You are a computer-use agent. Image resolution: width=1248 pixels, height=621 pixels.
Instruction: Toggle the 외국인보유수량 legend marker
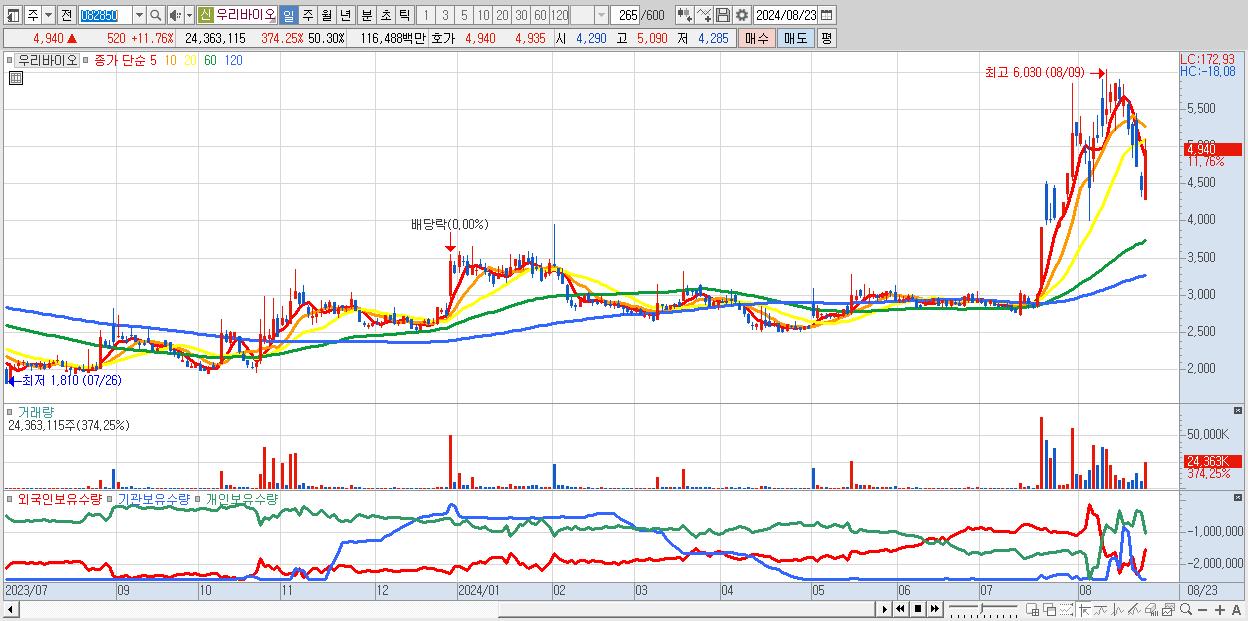pyautogui.click(x=10, y=499)
